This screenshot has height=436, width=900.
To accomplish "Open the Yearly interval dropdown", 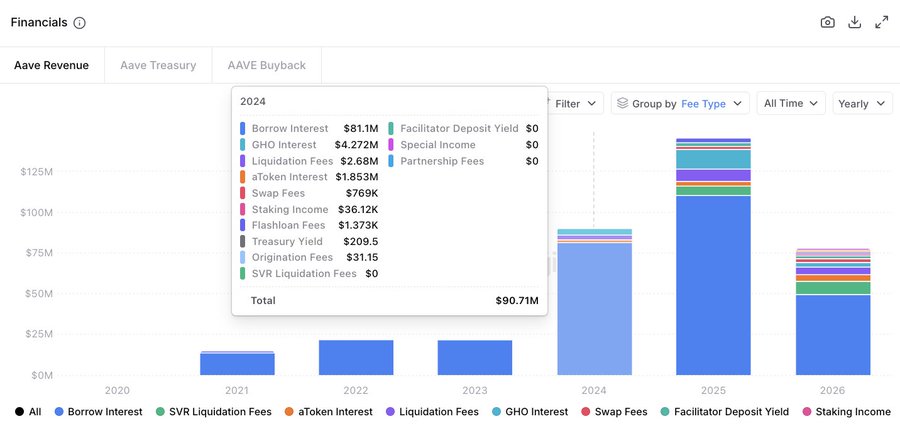I will click(x=863, y=103).
